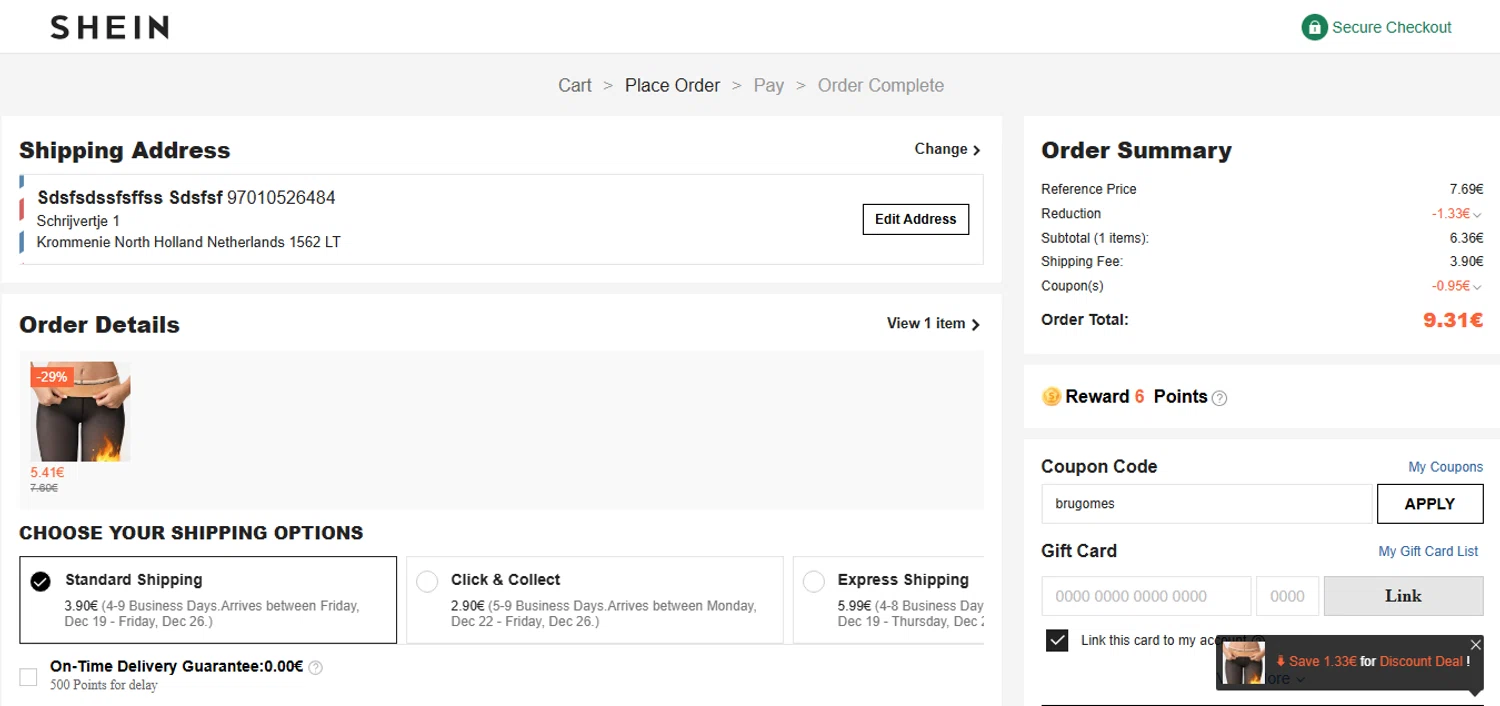Image resolution: width=1500 pixels, height=706 pixels.
Task: Select the Click & Collect shipping option
Action: click(427, 581)
